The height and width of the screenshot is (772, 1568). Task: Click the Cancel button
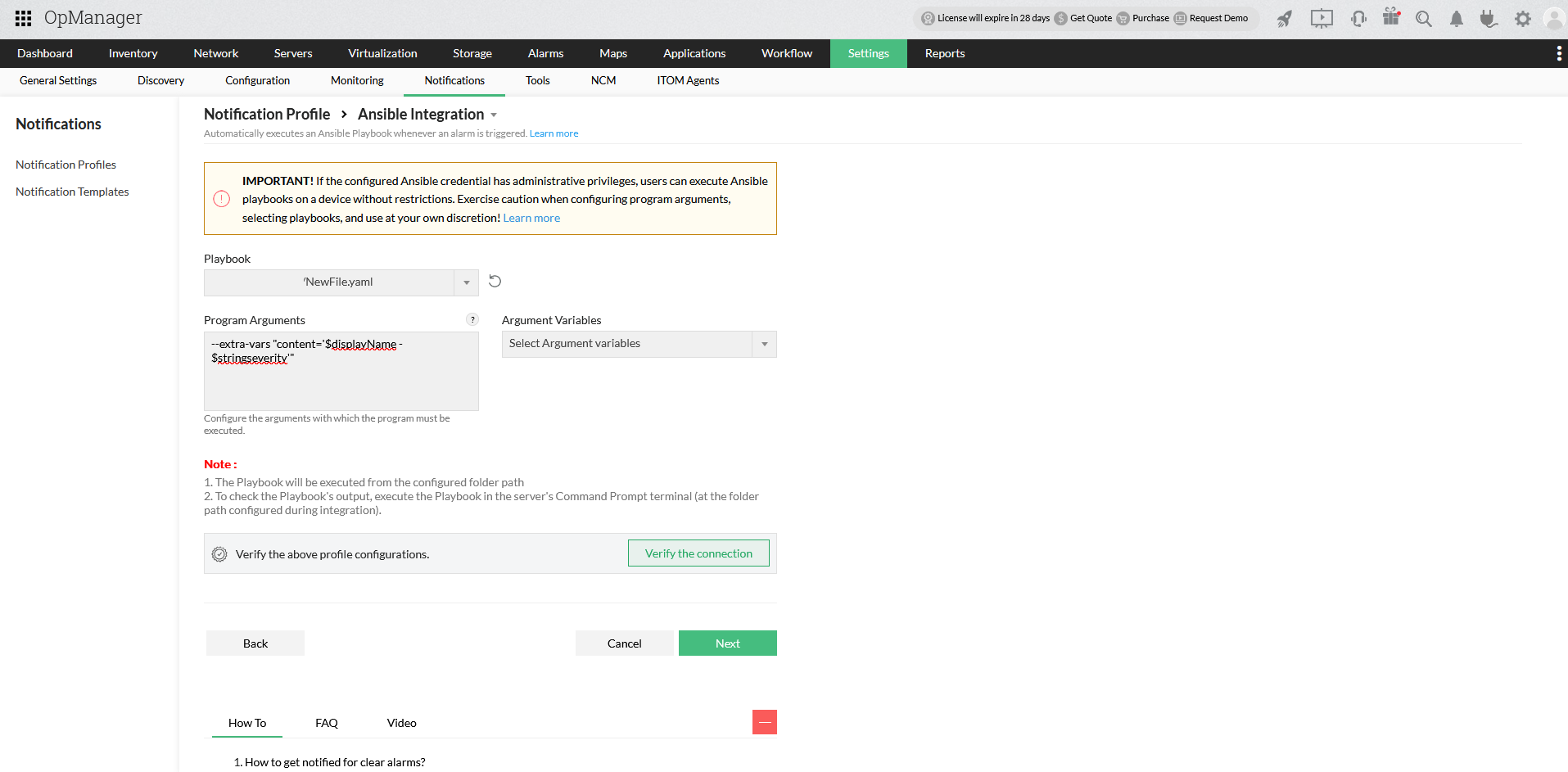(625, 643)
